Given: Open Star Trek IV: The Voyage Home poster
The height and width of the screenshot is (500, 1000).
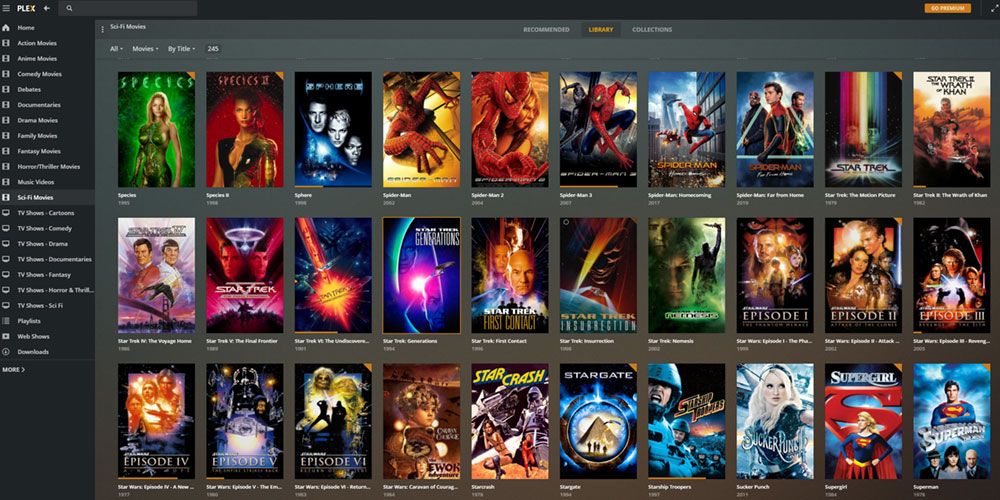Looking at the screenshot, I should 156,275.
